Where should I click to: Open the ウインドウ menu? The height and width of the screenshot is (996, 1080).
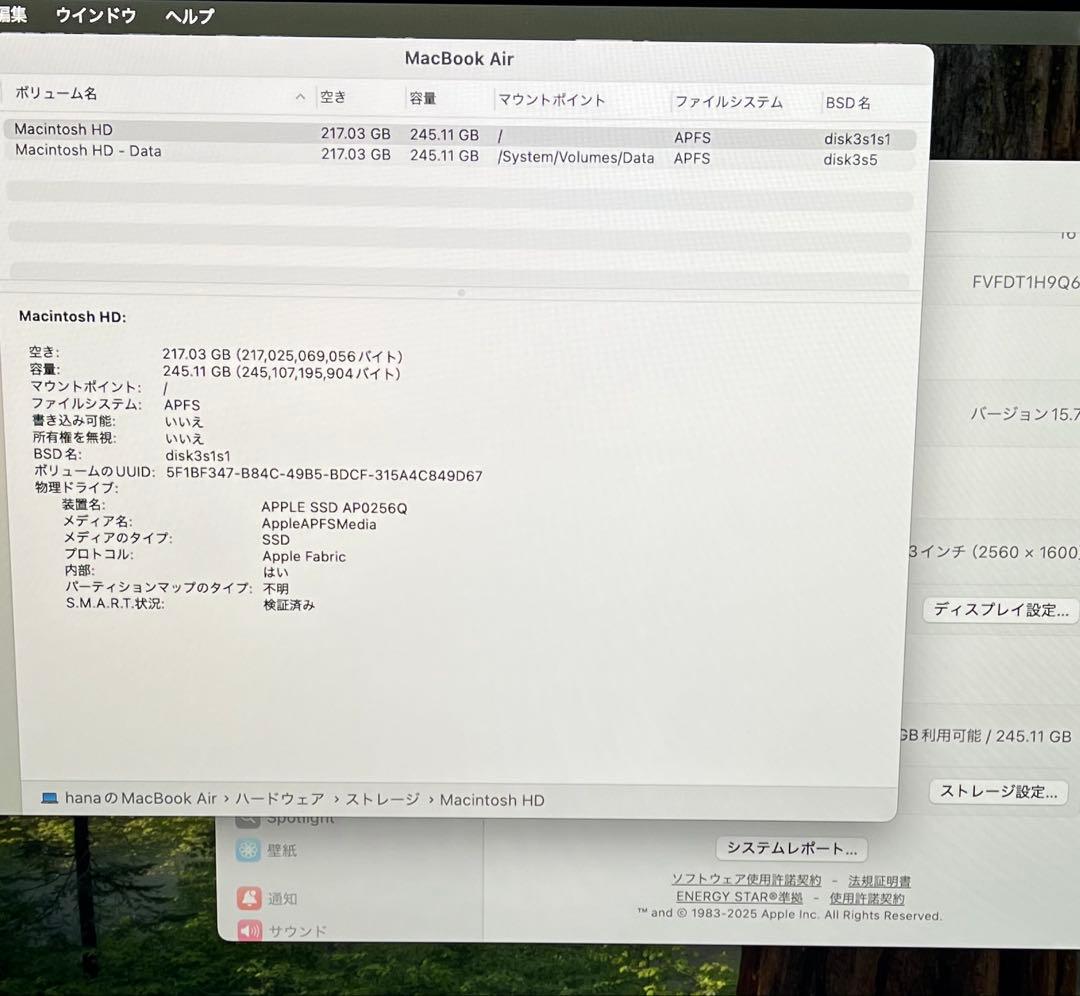[94, 16]
